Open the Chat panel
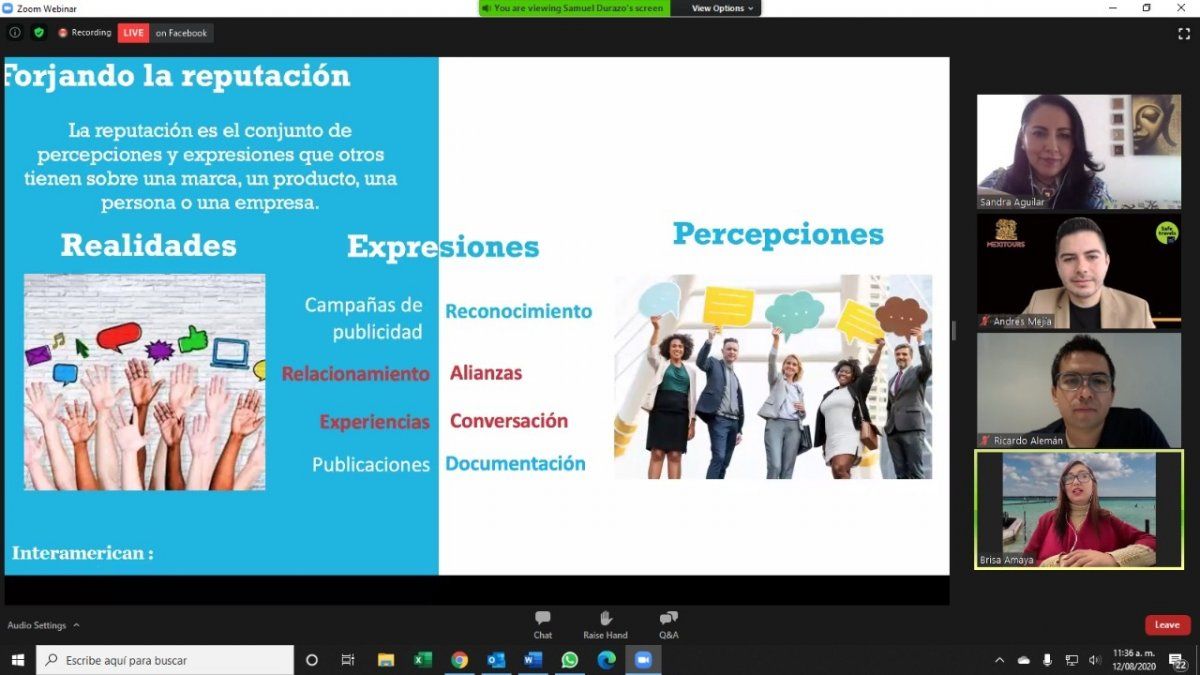Image resolution: width=1200 pixels, height=675 pixels. (542, 624)
